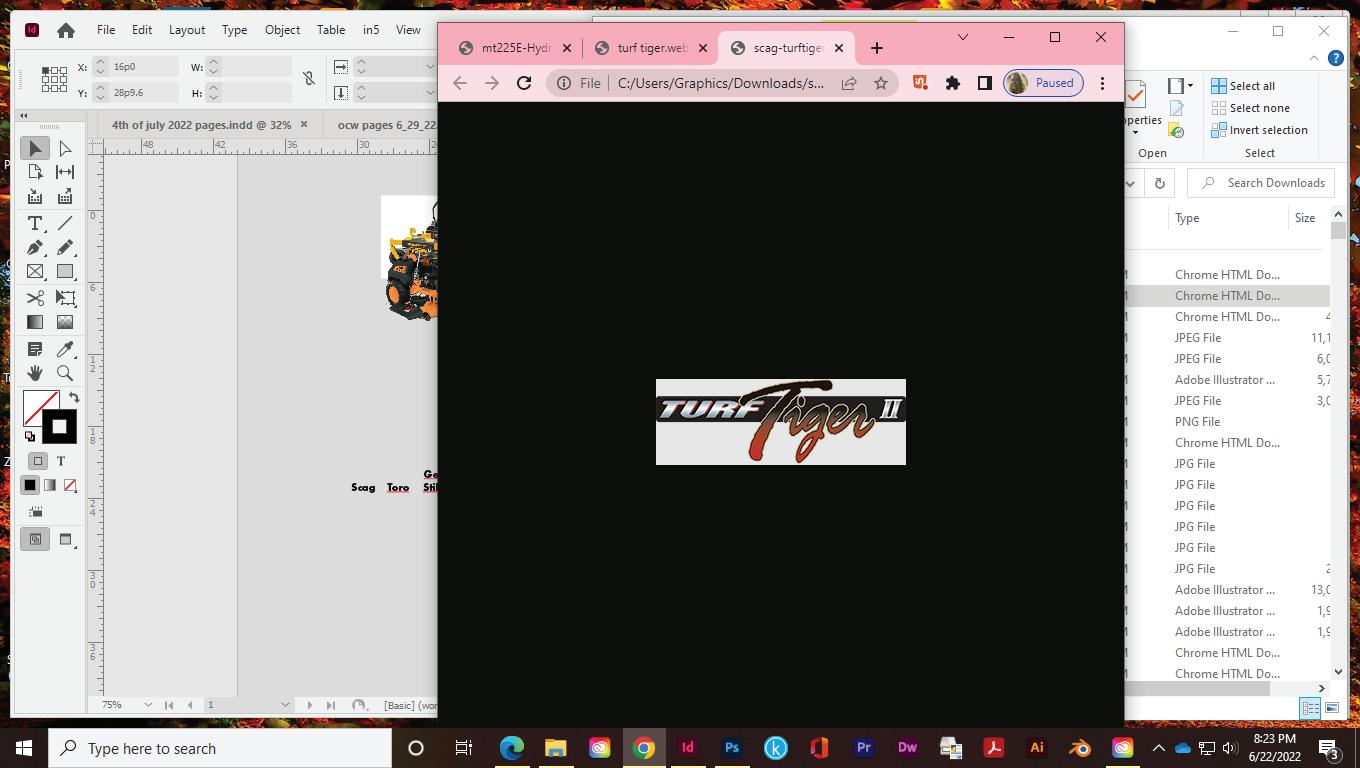Image resolution: width=1360 pixels, height=768 pixels.
Task: Toggle formatting affects text
Action: click(x=61, y=461)
